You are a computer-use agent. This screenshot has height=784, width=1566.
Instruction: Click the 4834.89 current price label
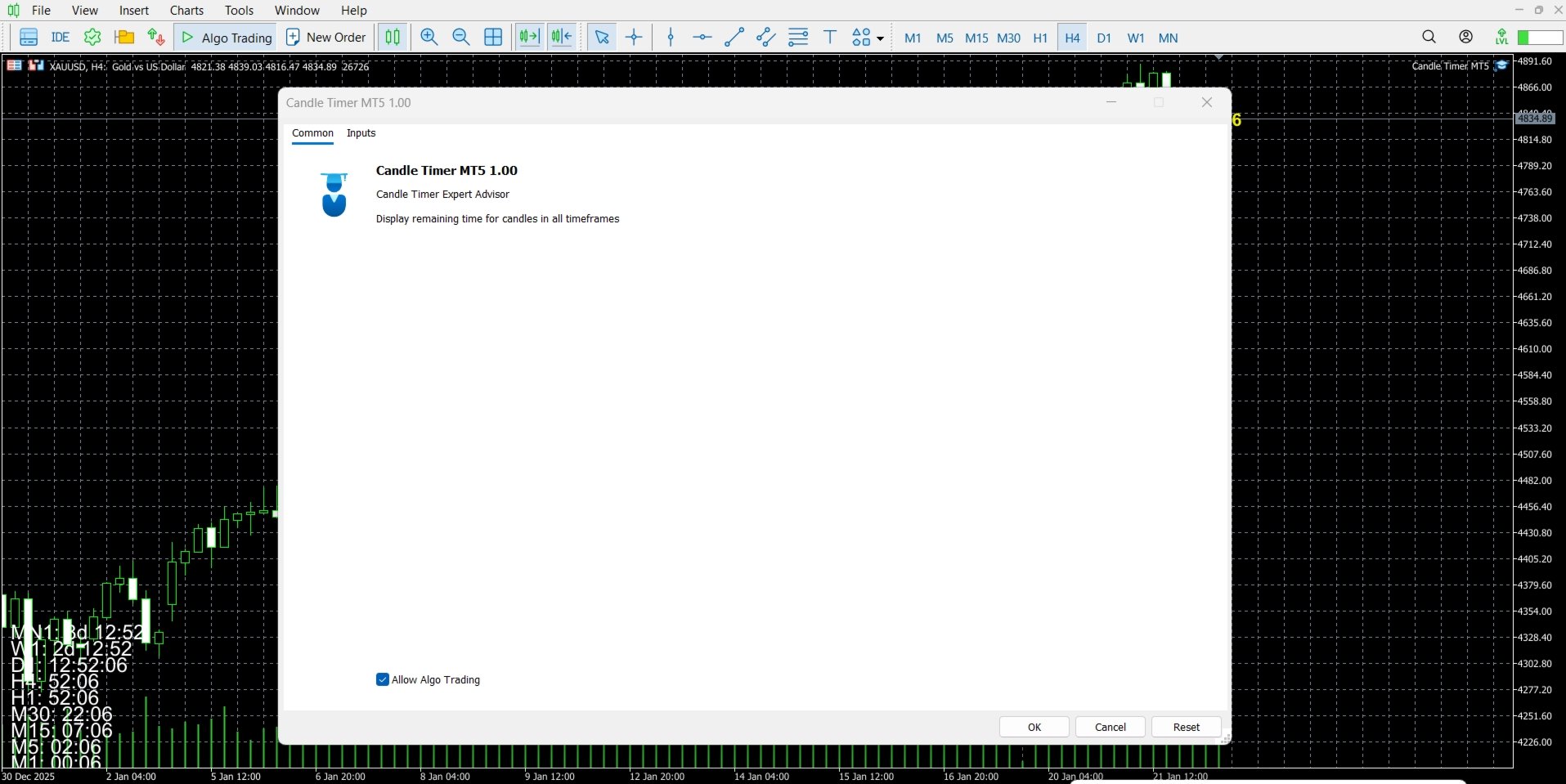click(1535, 119)
